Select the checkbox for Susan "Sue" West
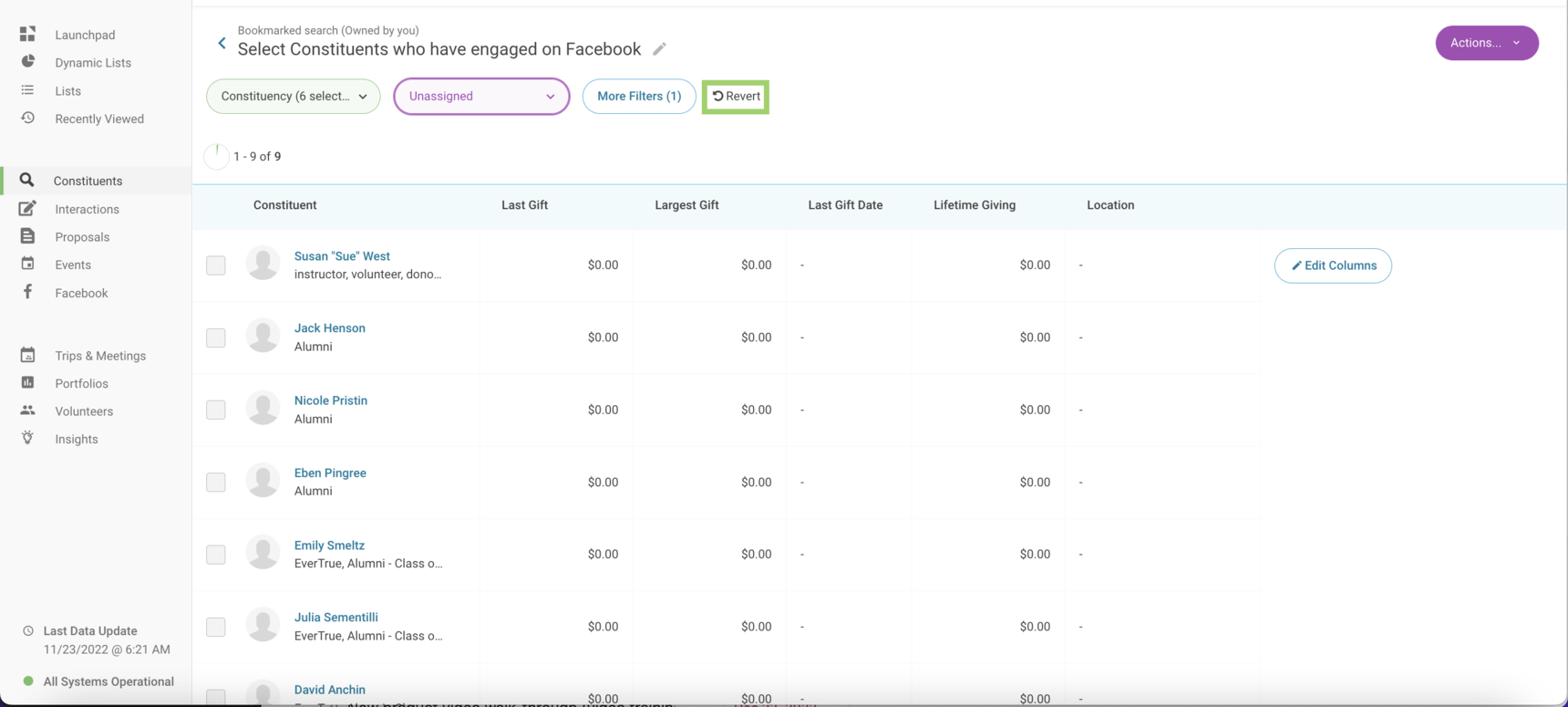The image size is (1568, 707). coord(216,265)
